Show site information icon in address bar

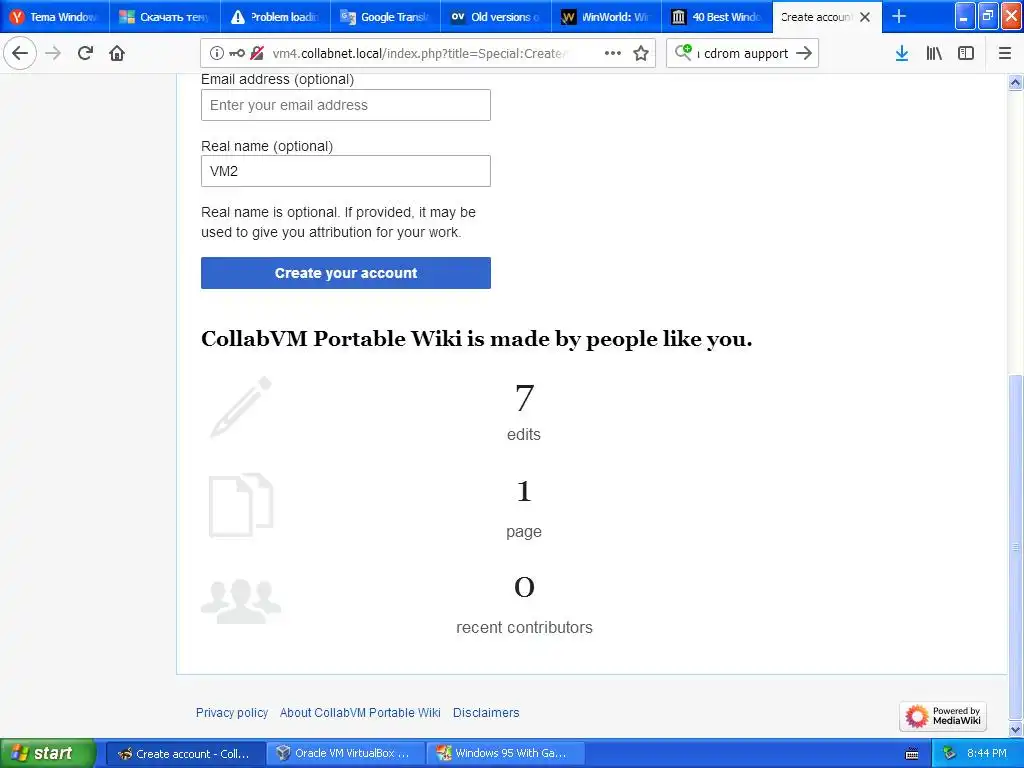point(217,53)
